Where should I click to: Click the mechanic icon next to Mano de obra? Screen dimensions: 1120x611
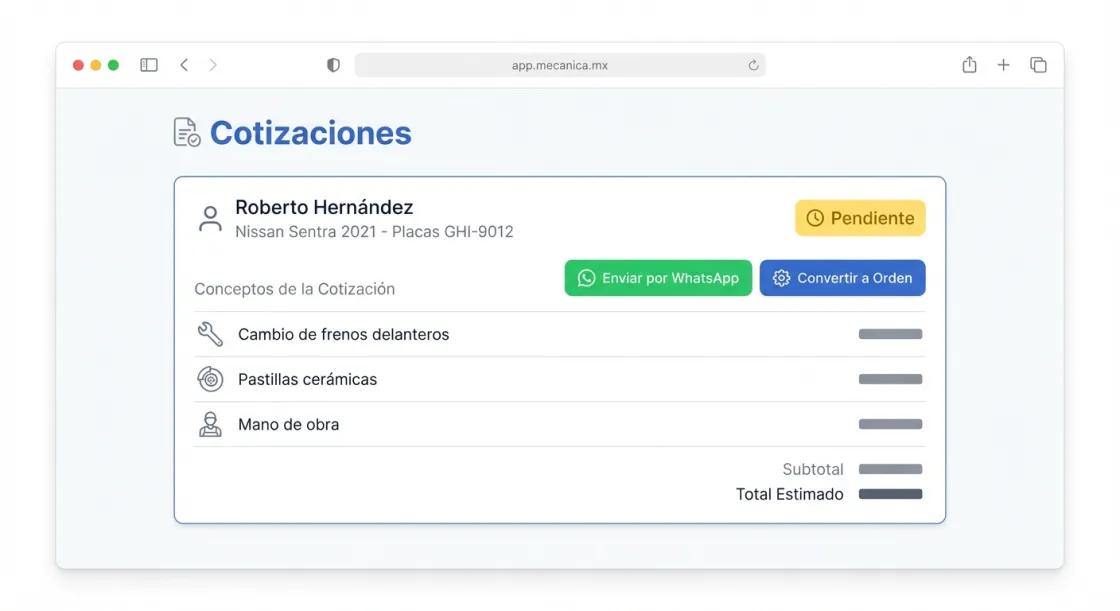(x=209, y=423)
